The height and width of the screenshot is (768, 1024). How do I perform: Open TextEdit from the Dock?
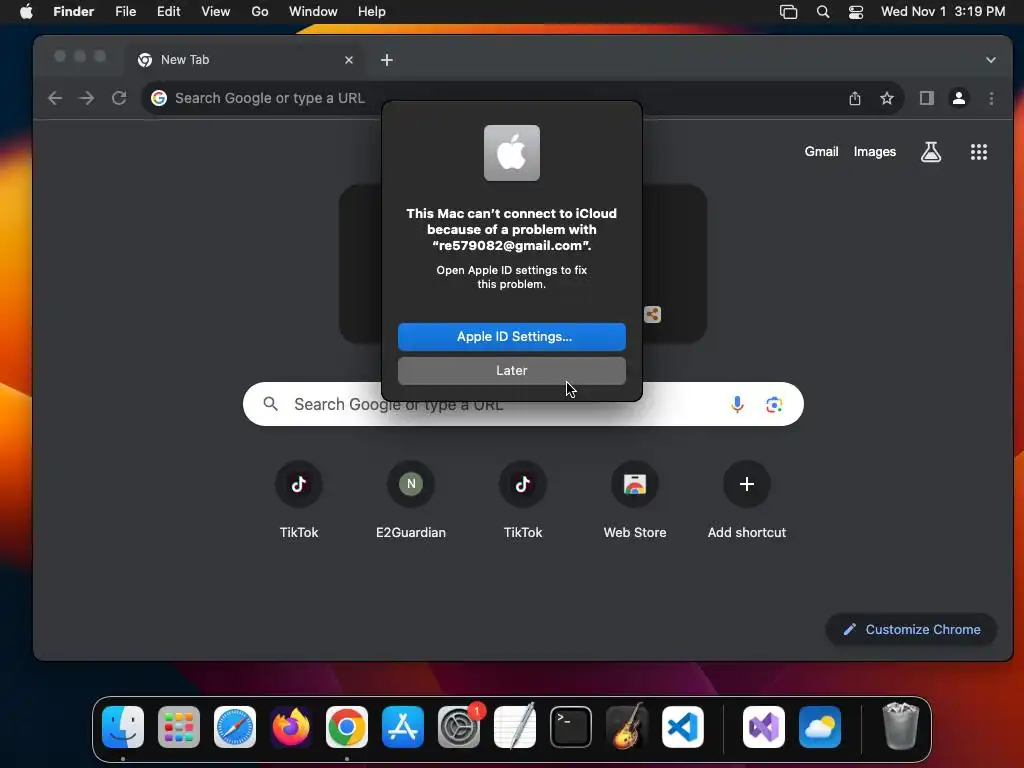(515, 727)
